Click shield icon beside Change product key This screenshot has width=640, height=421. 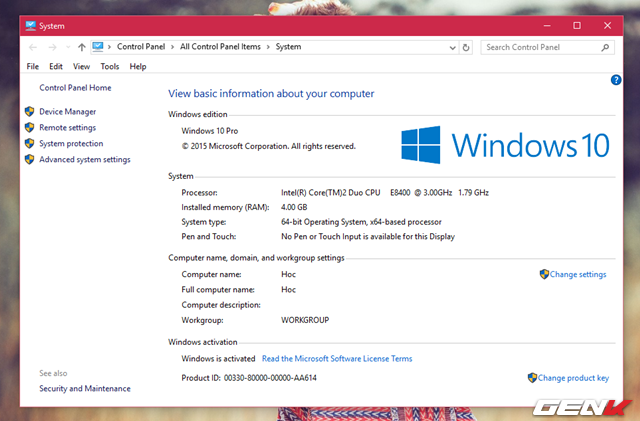pos(532,377)
